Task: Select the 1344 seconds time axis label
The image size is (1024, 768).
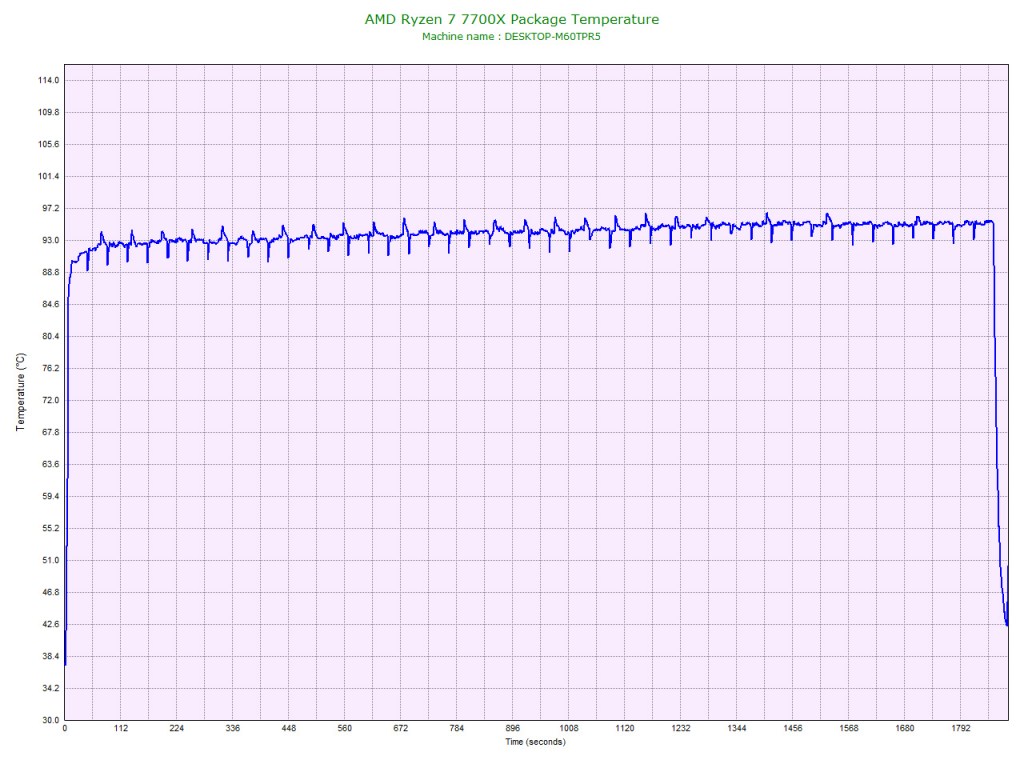Action: 737,729
